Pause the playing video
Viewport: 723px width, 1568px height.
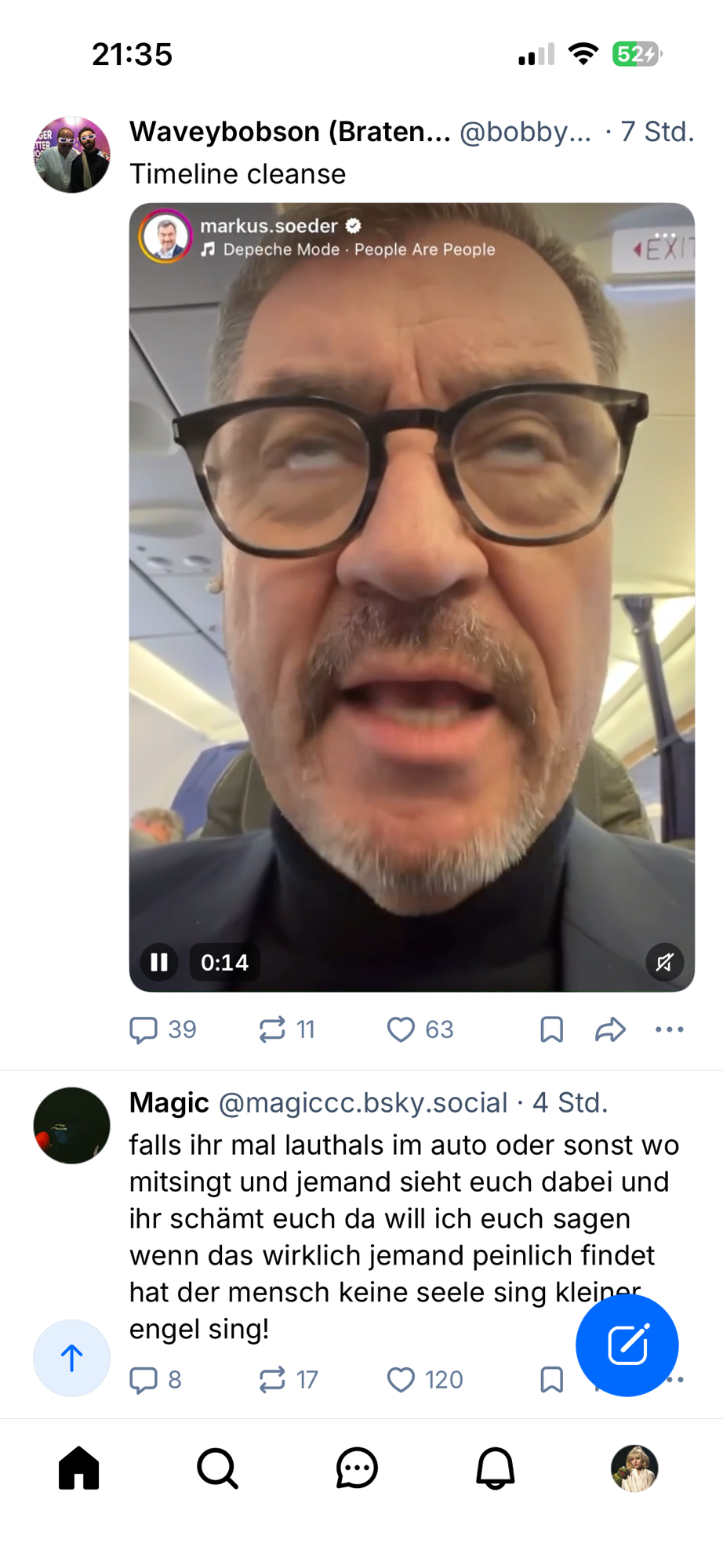[159, 962]
